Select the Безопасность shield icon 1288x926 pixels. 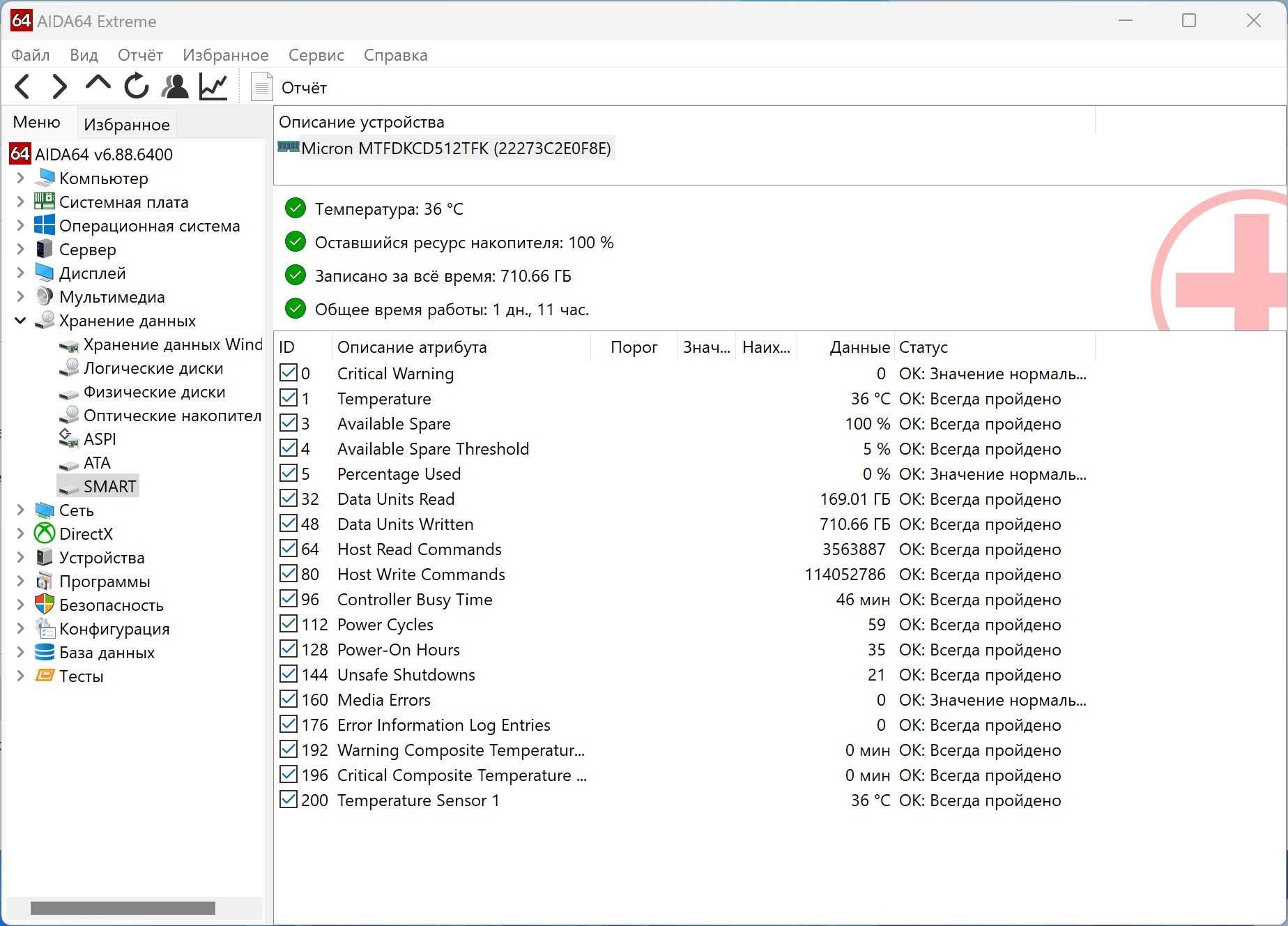click(45, 605)
